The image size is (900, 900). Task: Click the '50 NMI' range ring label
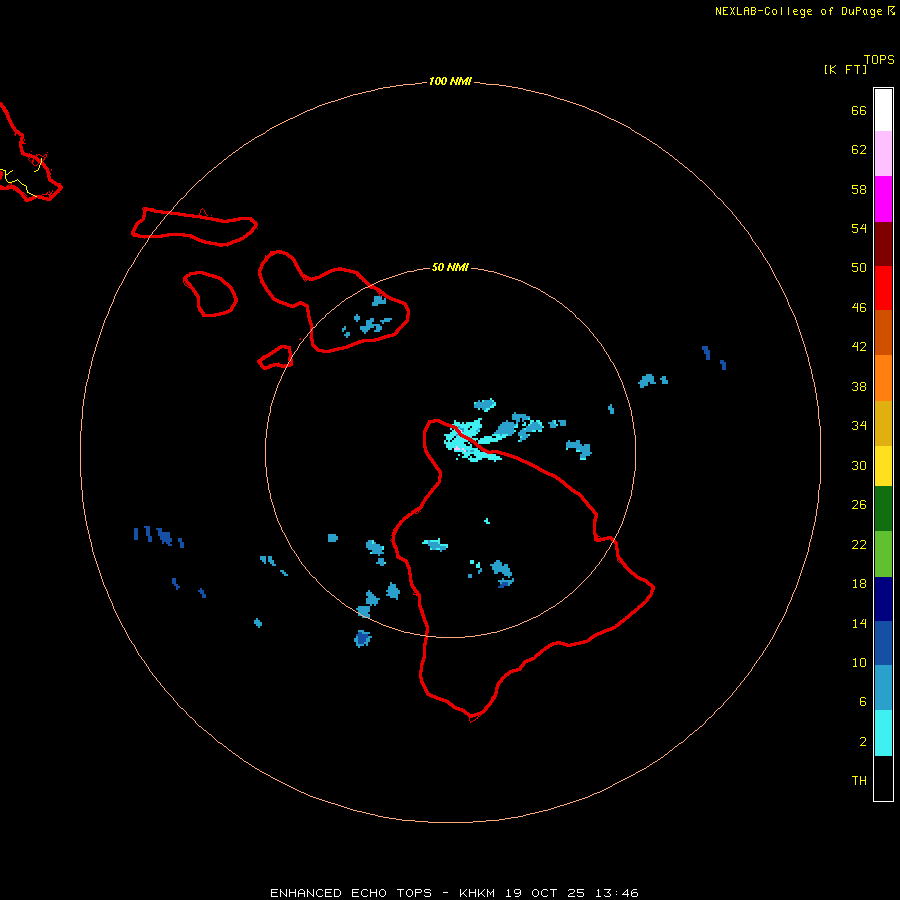point(450,267)
